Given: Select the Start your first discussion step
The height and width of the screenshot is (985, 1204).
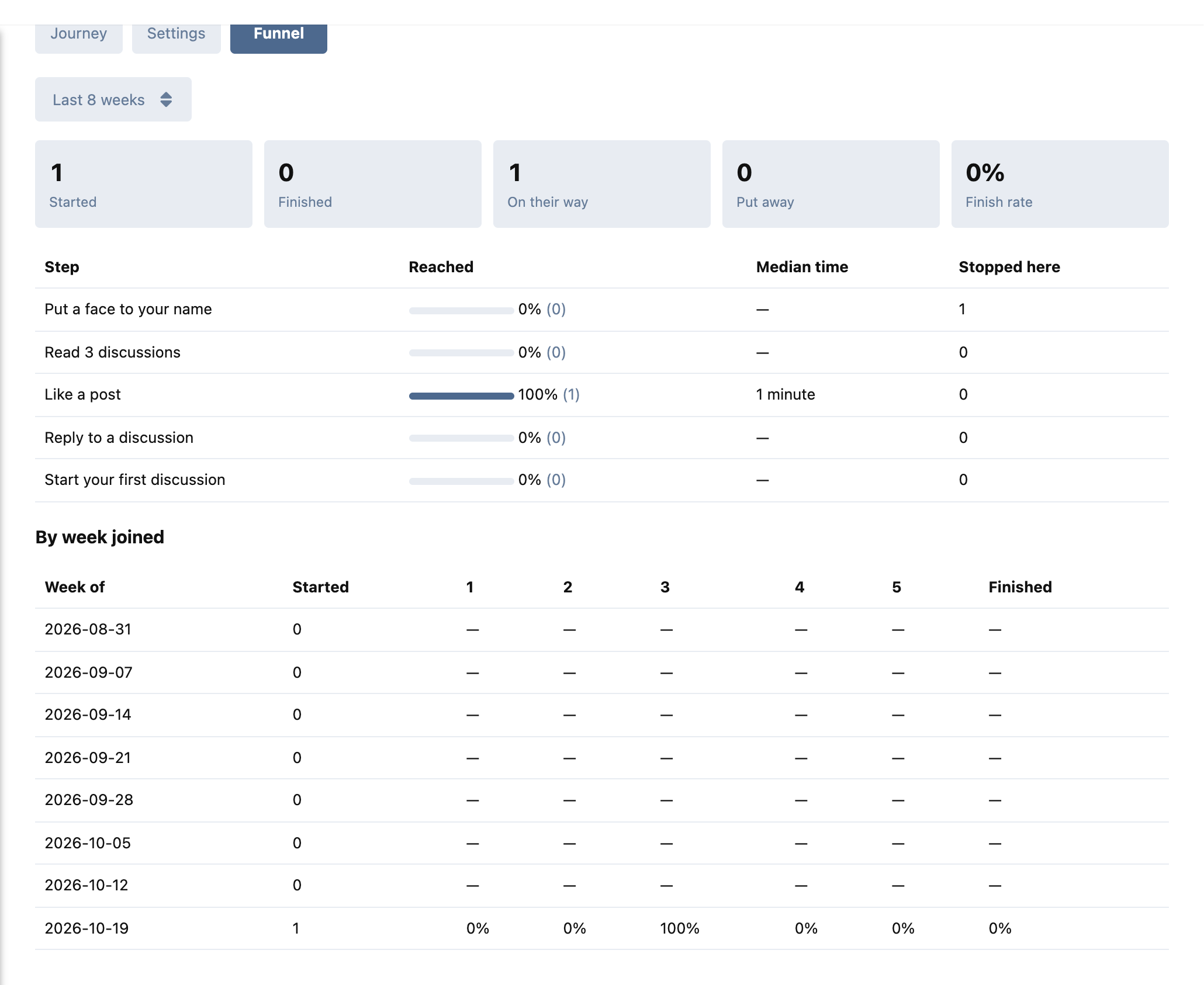Looking at the screenshot, I should click(x=602, y=480).
